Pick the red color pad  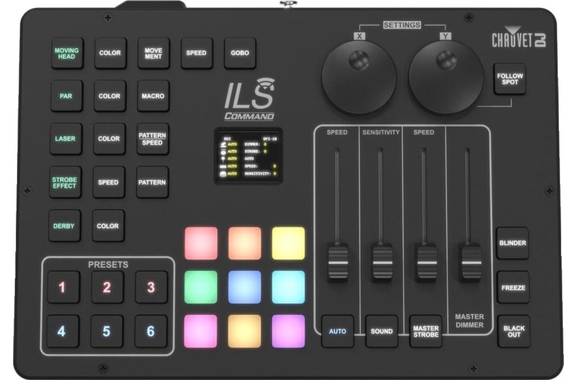click(x=201, y=243)
